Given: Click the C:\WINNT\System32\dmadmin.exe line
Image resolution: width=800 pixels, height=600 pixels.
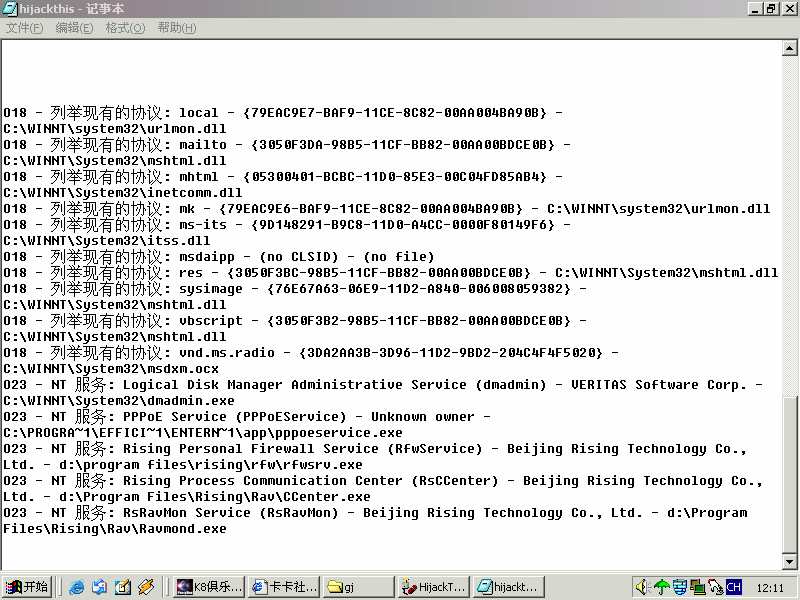Looking at the screenshot, I should [x=119, y=401].
